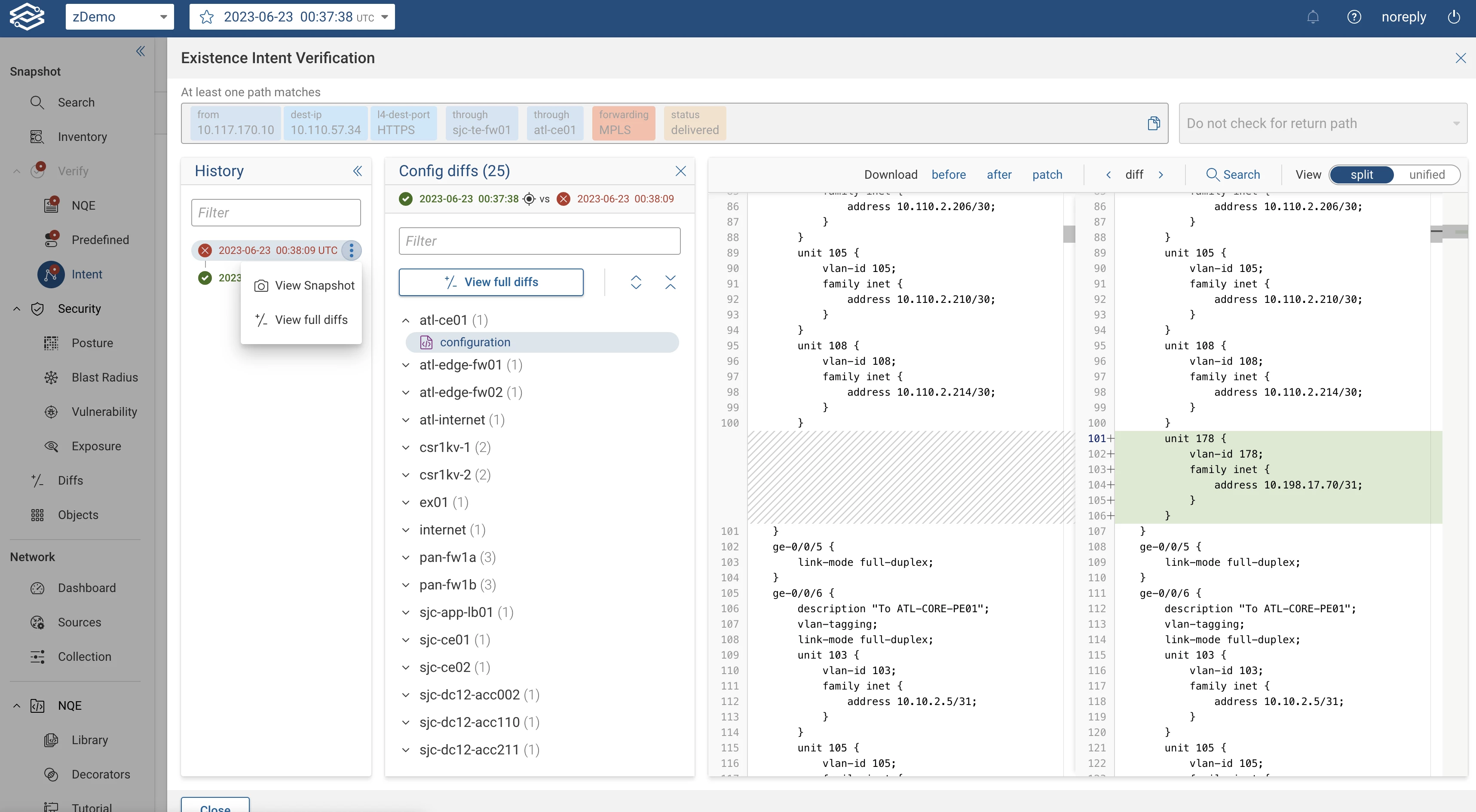Collapse the History panel with double chevron
Image resolution: width=1476 pixels, height=812 pixels.
357,171
